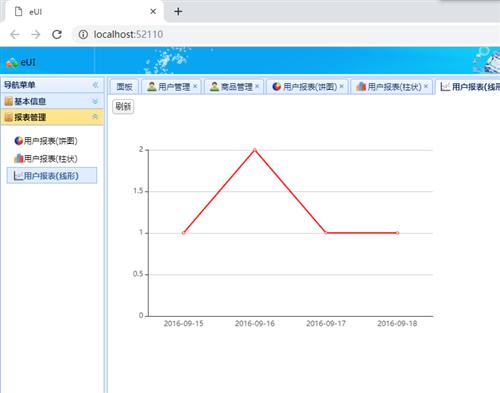
Task: Select pie chart icon for 用户报表(饼图) in sidebar
Action: [x=18, y=141]
